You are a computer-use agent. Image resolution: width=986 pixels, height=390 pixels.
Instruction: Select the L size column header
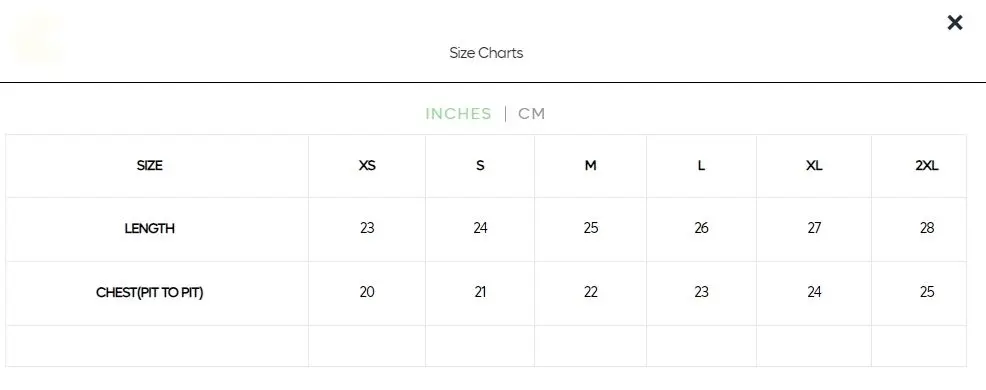click(x=701, y=165)
